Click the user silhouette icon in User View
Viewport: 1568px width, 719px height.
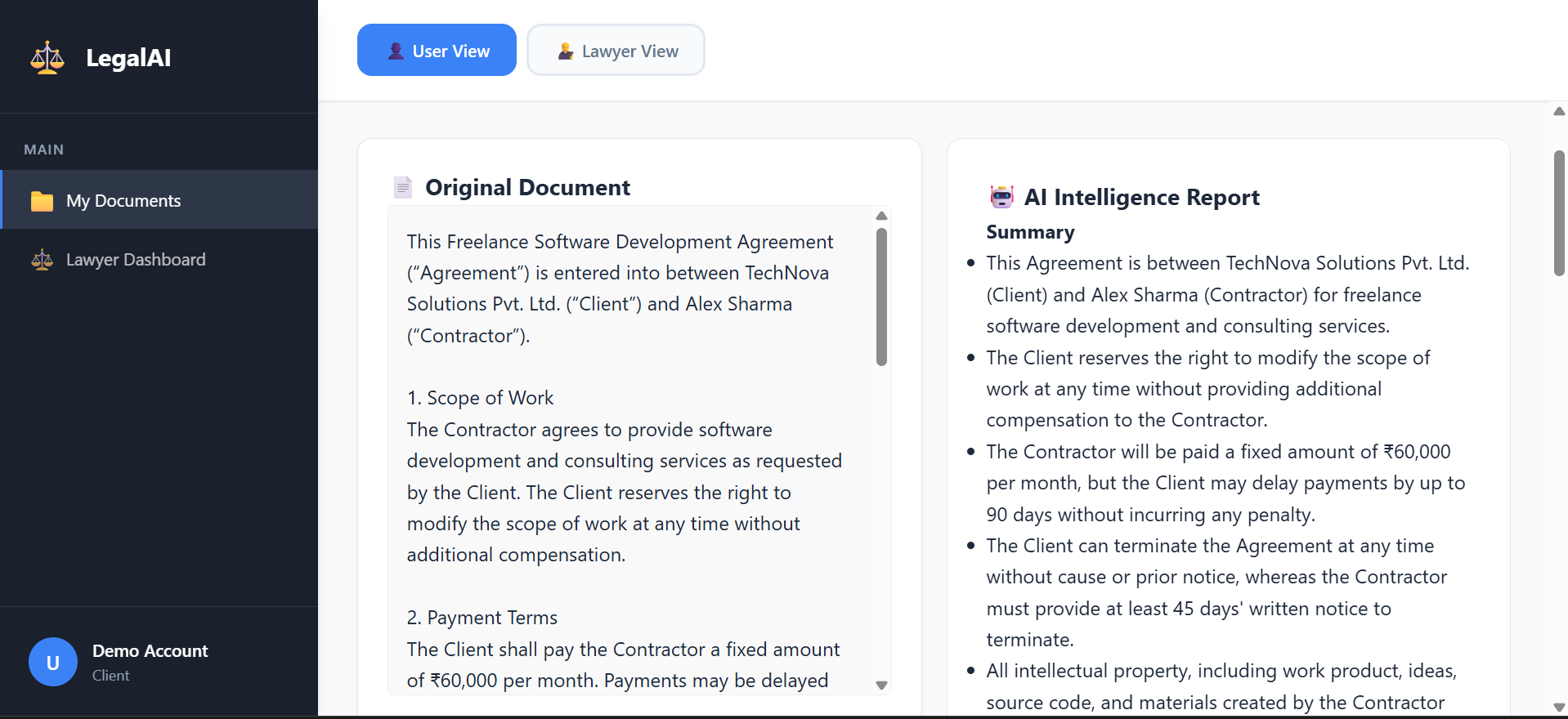pos(396,51)
